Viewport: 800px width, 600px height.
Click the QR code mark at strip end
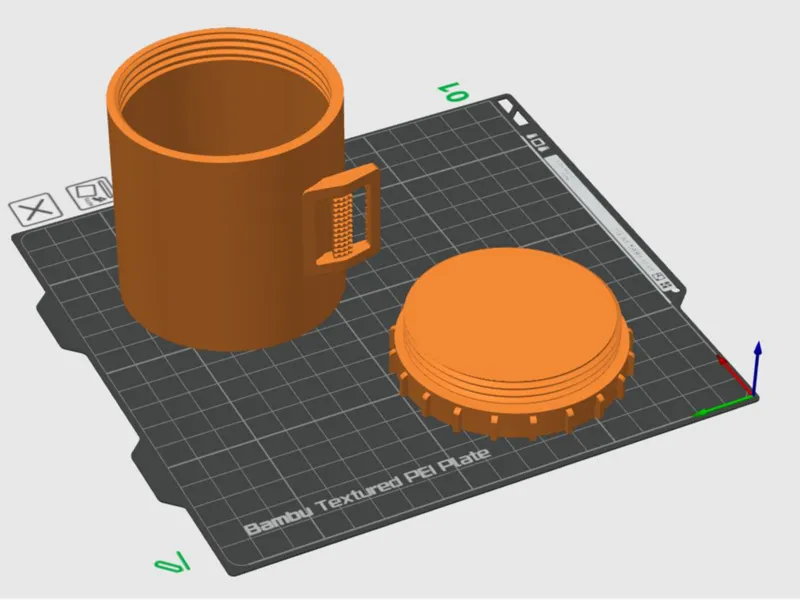(663, 280)
